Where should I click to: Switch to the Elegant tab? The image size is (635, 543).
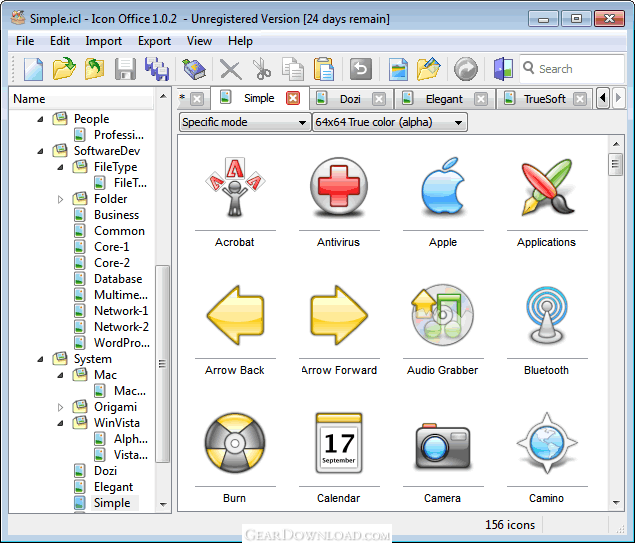click(x=444, y=99)
